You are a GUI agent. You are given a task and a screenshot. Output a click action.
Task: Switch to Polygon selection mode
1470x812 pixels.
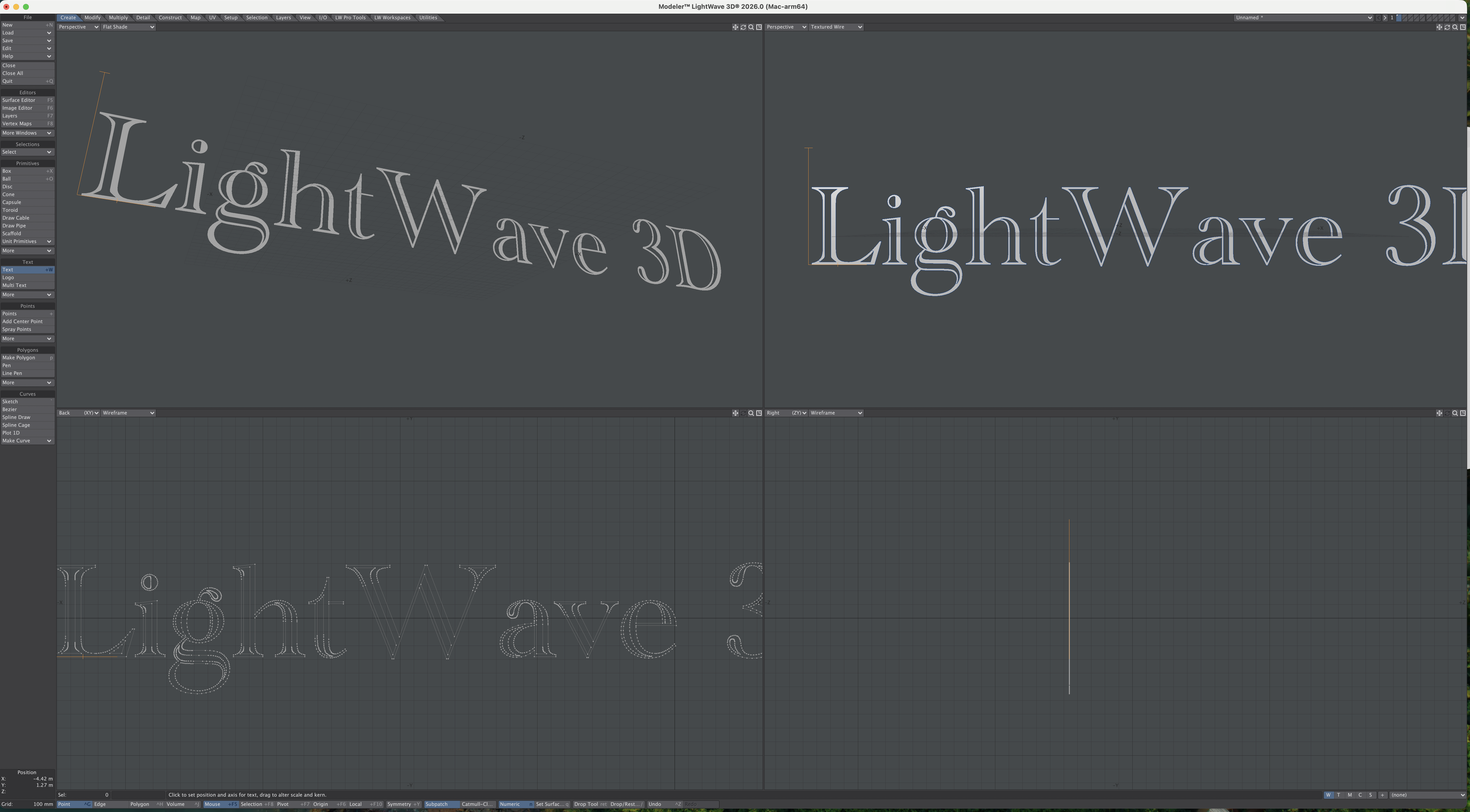[146, 805]
